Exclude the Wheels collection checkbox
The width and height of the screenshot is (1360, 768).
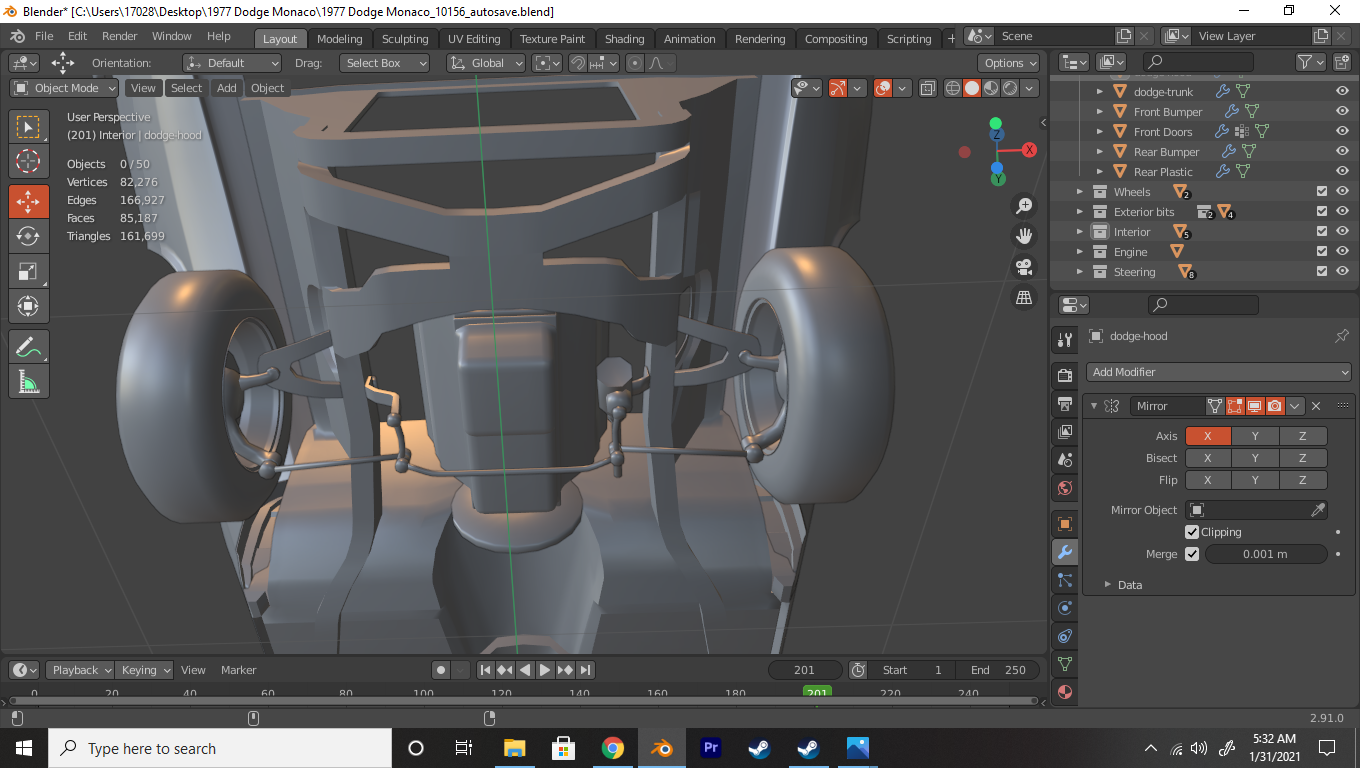(x=1322, y=192)
